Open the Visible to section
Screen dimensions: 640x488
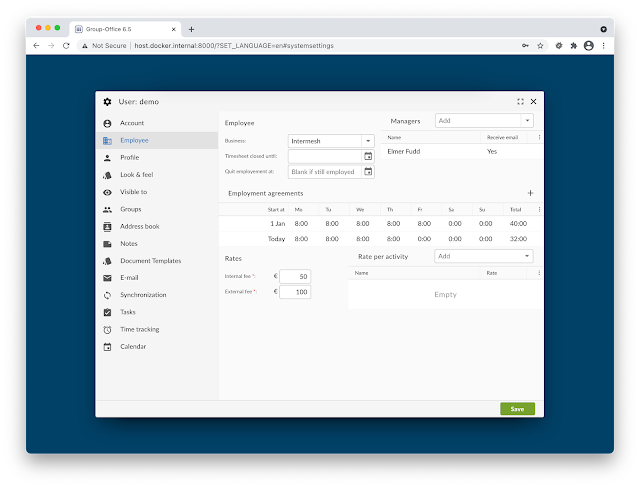tap(157, 192)
